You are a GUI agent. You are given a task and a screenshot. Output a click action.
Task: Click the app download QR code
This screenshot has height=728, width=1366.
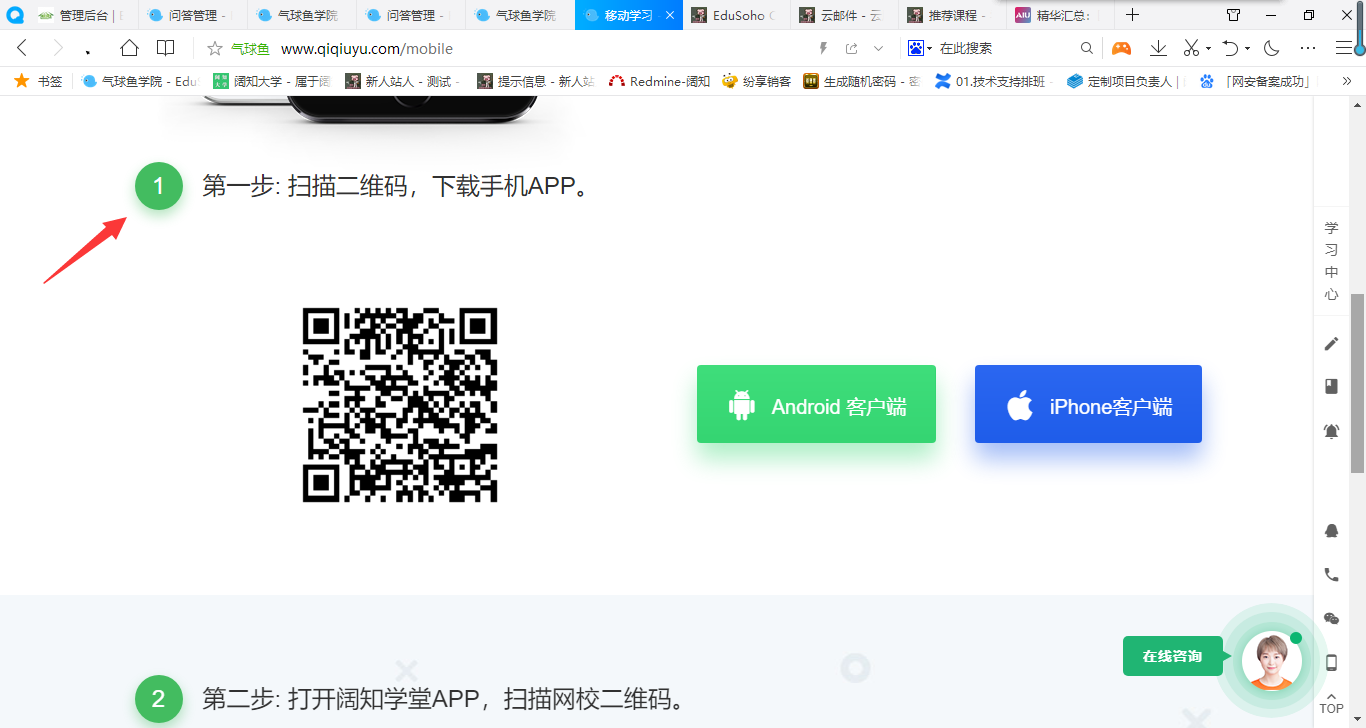(400, 405)
